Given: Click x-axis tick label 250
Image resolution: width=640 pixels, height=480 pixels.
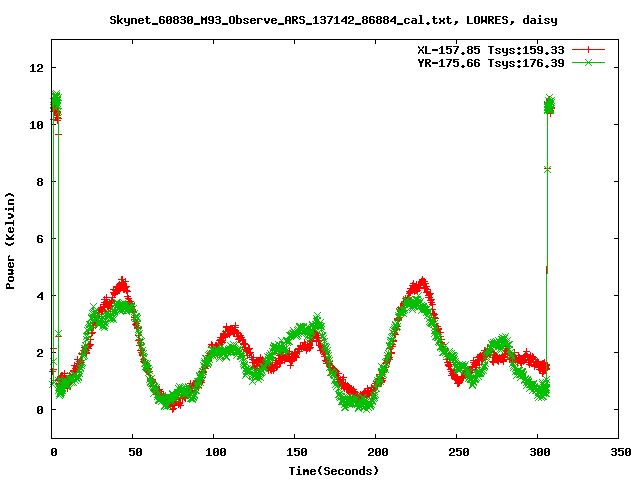Looking at the screenshot, I should (x=458, y=452).
